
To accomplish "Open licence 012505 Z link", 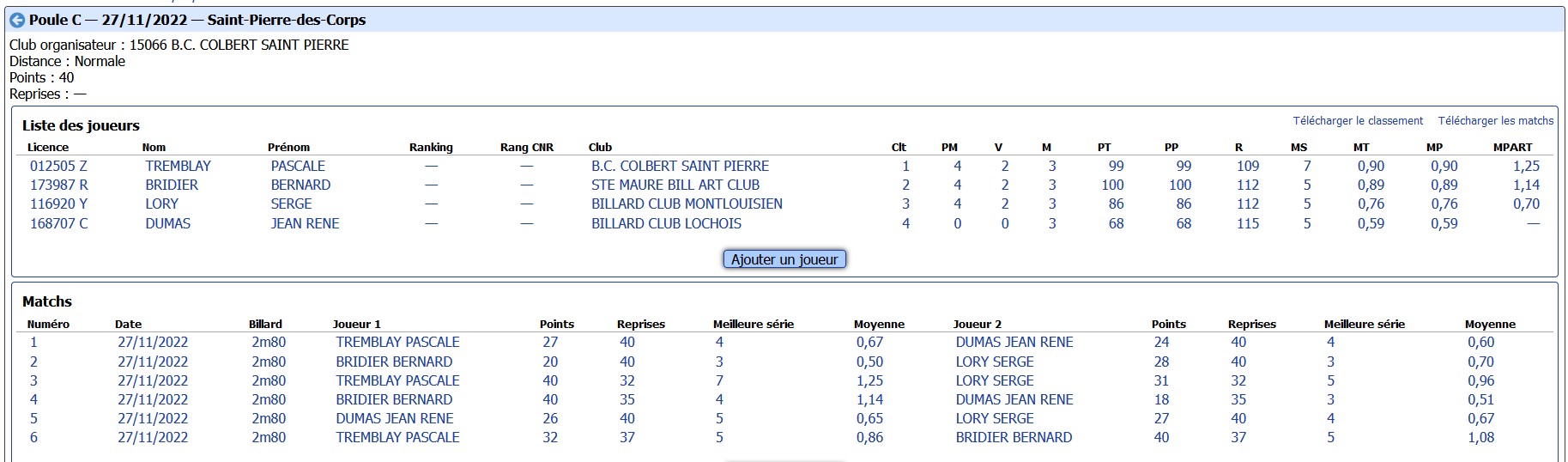I will click(x=58, y=166).
